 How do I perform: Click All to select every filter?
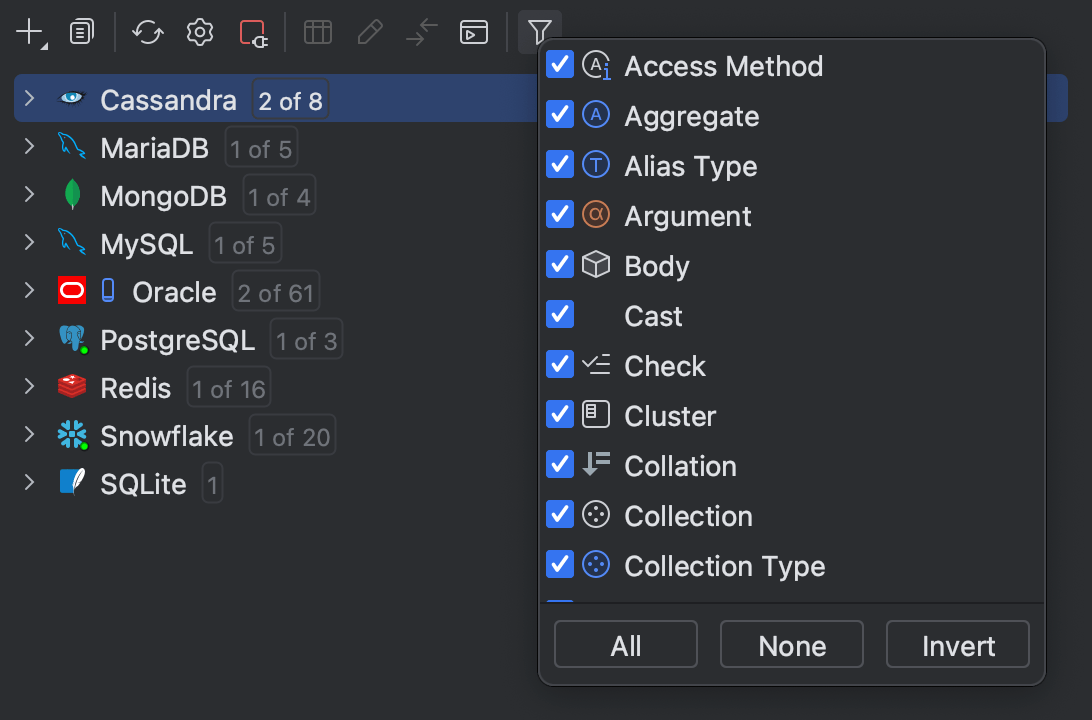(x=625, y=644)
